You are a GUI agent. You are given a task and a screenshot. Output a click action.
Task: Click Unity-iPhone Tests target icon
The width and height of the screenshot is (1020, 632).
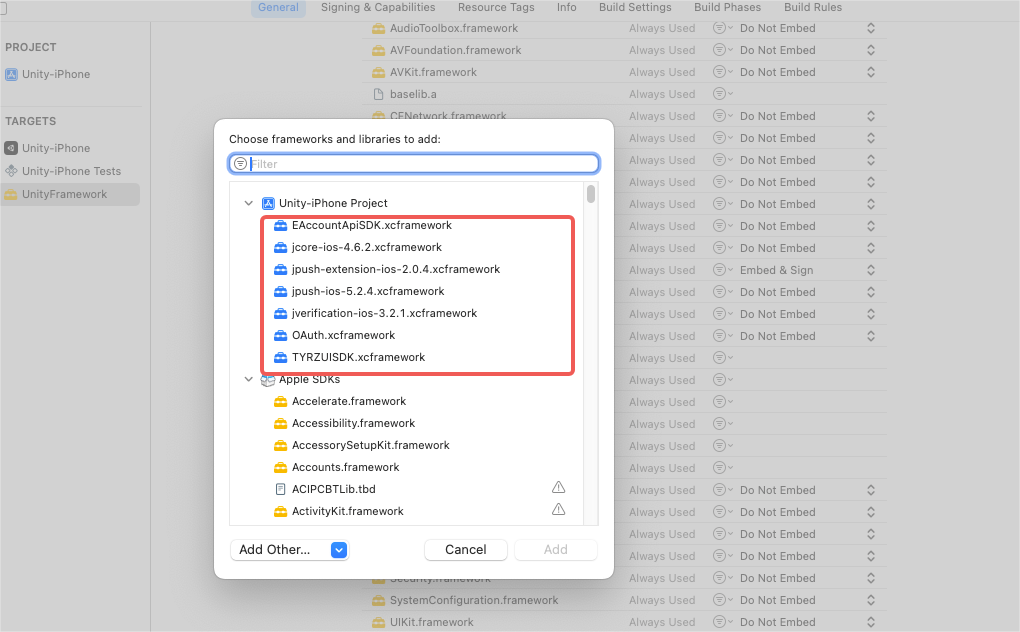[x=11, y=171]
